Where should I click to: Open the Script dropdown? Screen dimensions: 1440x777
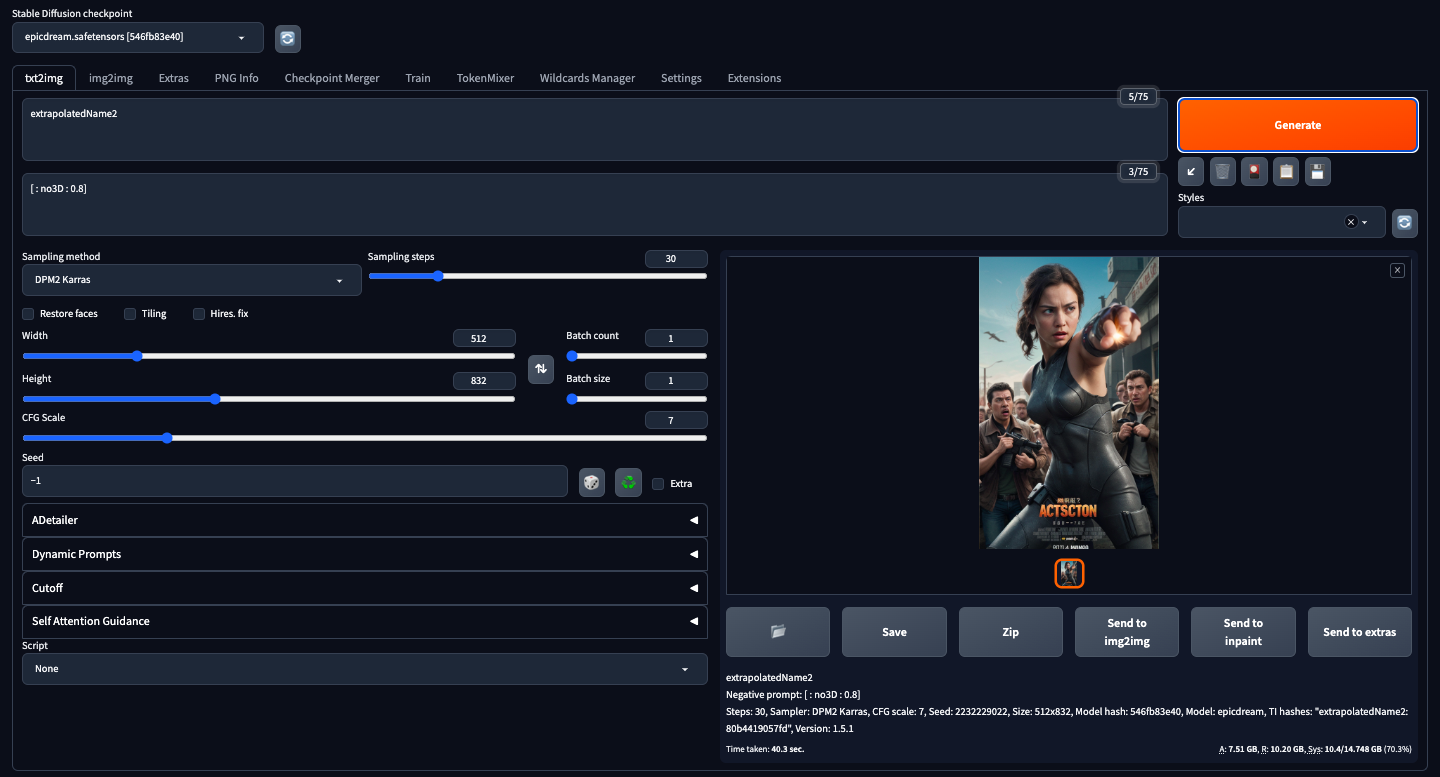click(365, 669)
